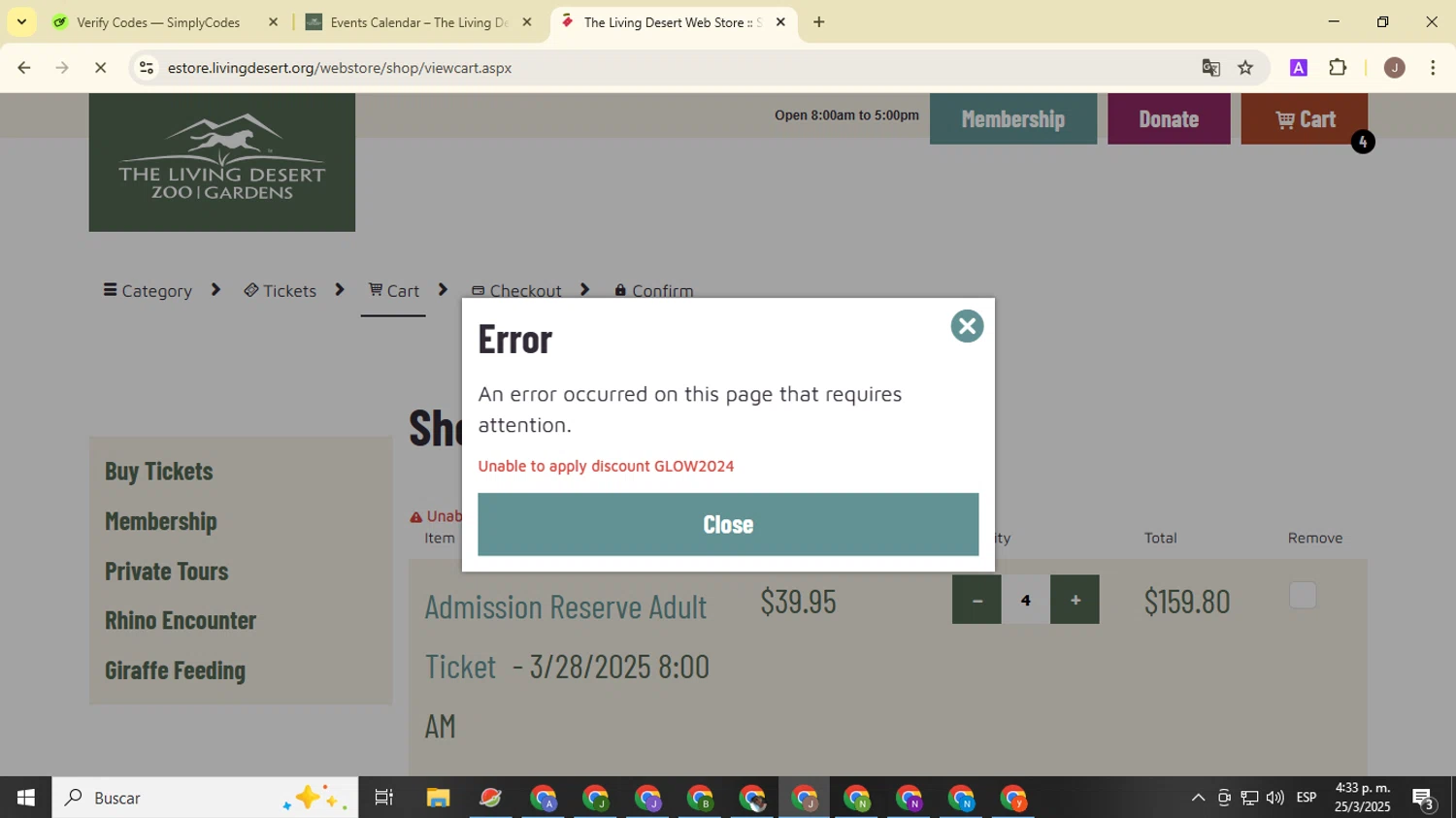1456x818 pixels.
Task: Open Giraffe Feeding sidebar link
Action: click(176, 670)
